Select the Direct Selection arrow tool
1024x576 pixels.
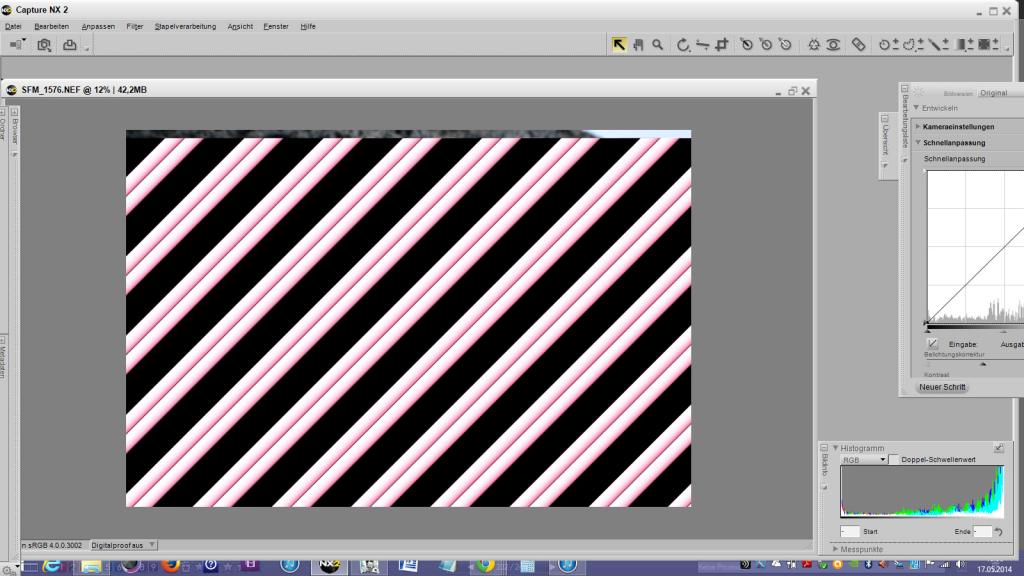pyautogui.click(x=618, y=44)
